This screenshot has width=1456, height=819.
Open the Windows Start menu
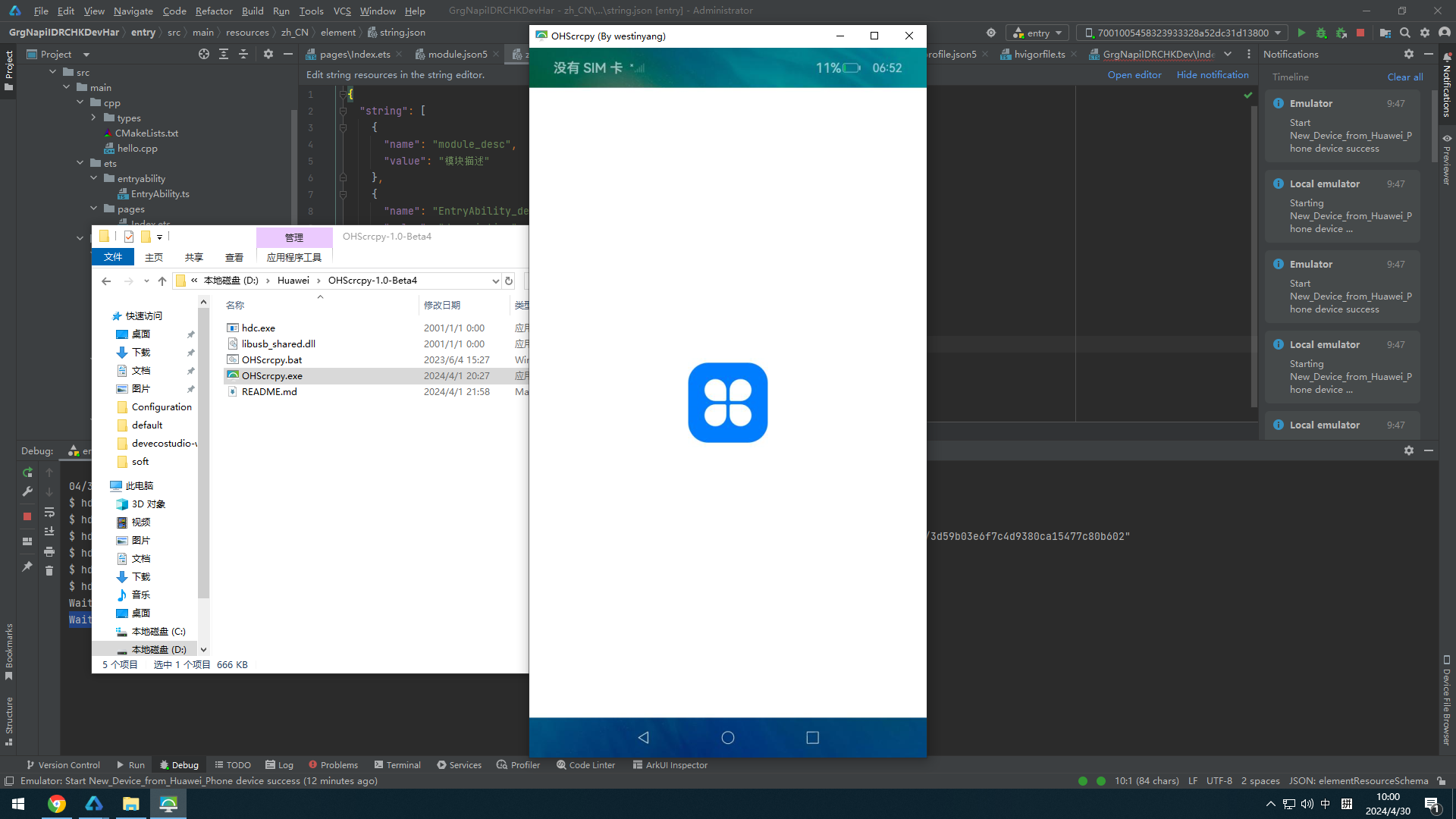pyautogui.click(x=18, y=804)
